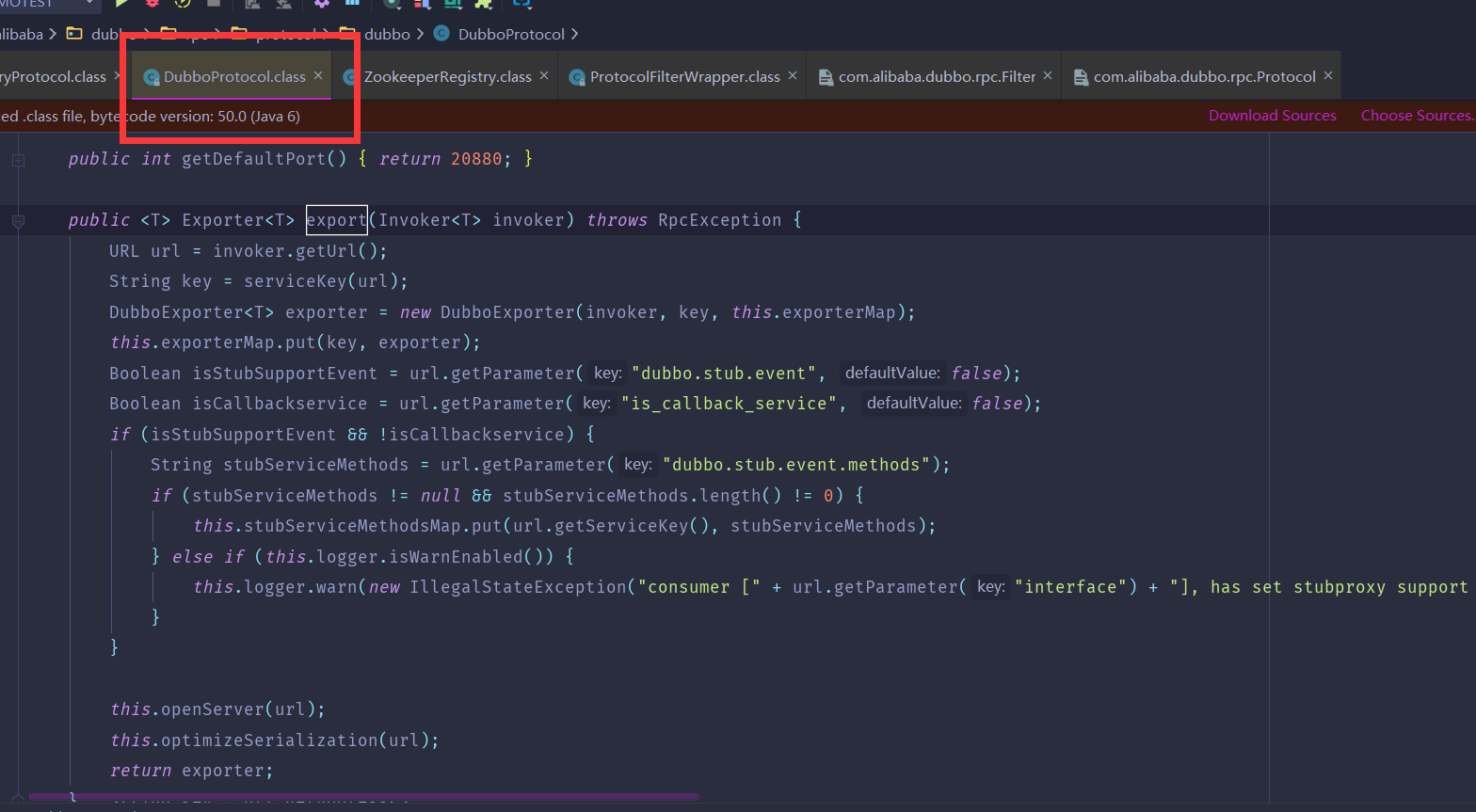Click the getDefaultPort method name

pyautogui.click(x=253, y=159)
